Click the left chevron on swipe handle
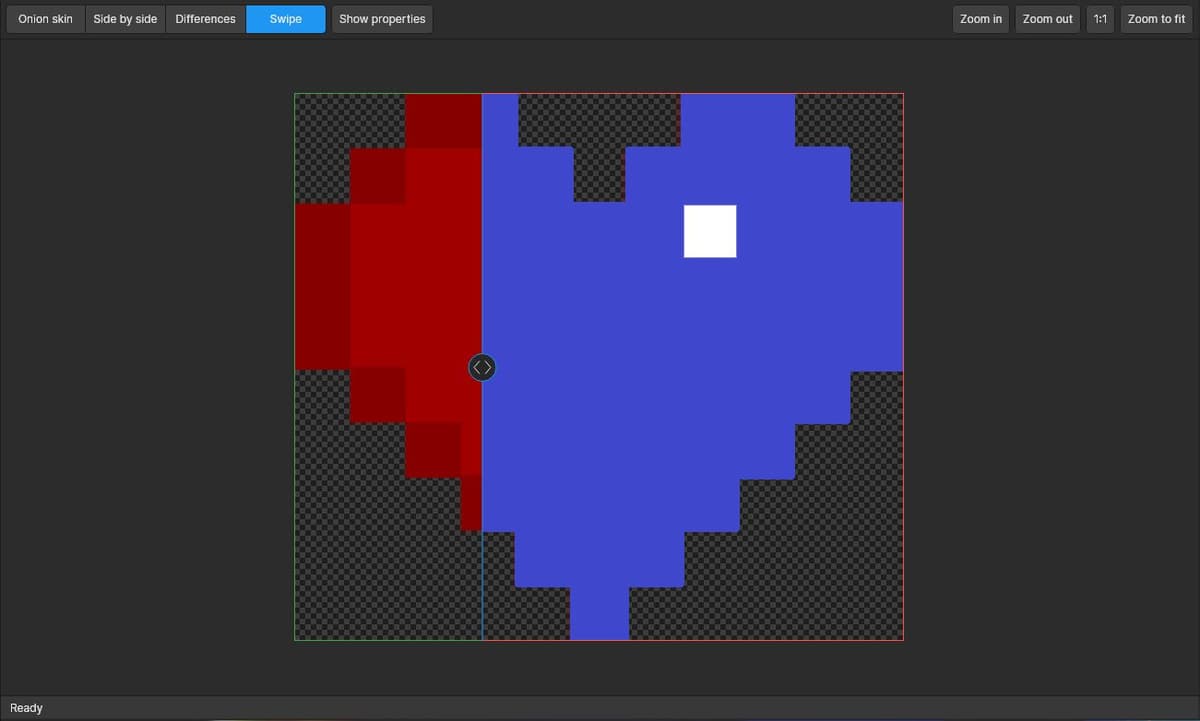The image size is (1200, 721). click(x=476, y=367)
